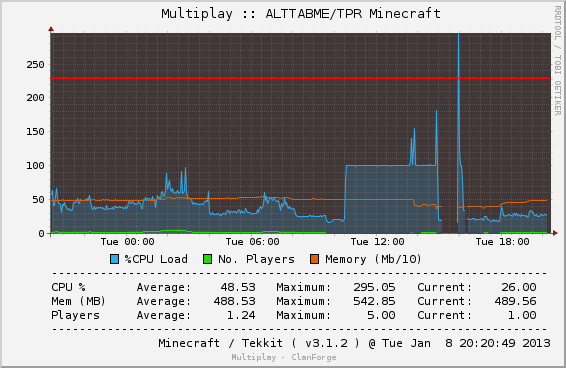Screen dimensions: 566x368
Task: Click the green No. Players legend swatch
Action: click(208, 259)
